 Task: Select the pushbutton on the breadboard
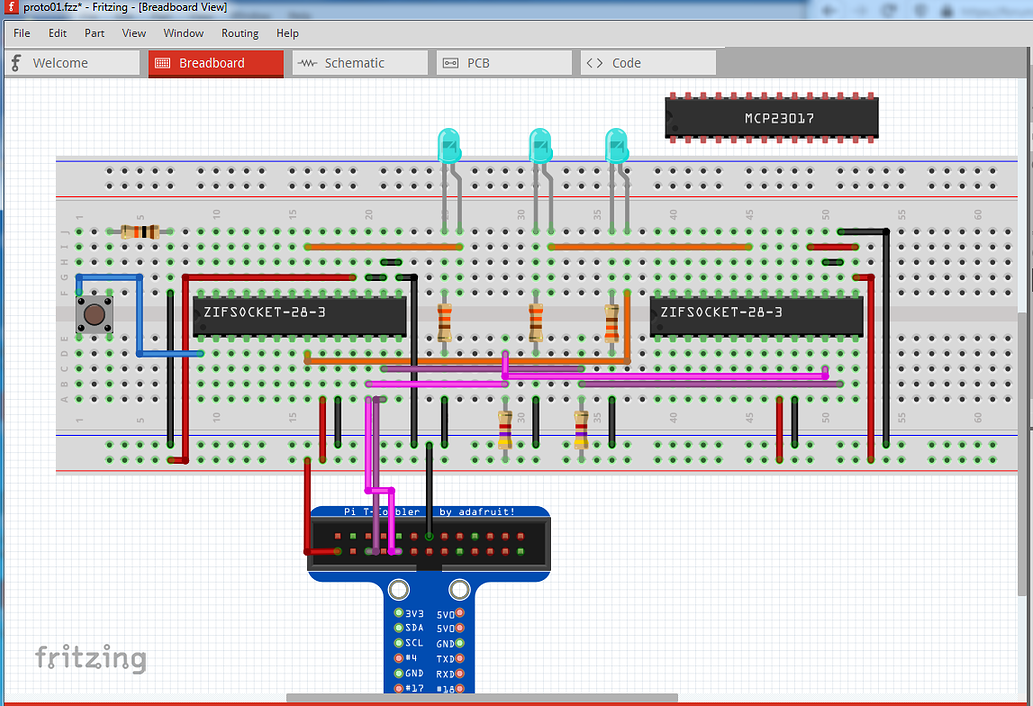(x=93, y=315)
